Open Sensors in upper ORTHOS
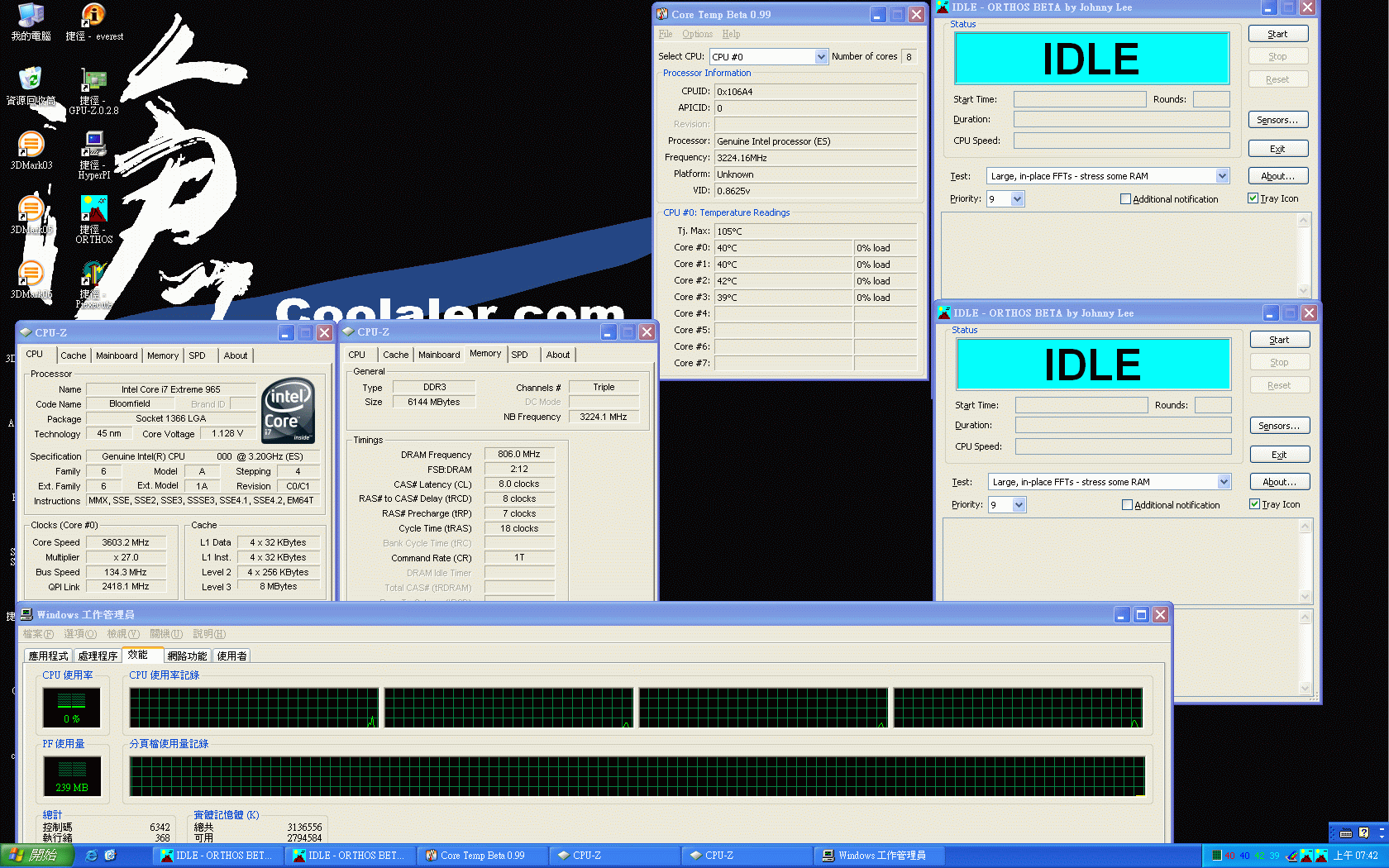 (x=1277, y=120)
